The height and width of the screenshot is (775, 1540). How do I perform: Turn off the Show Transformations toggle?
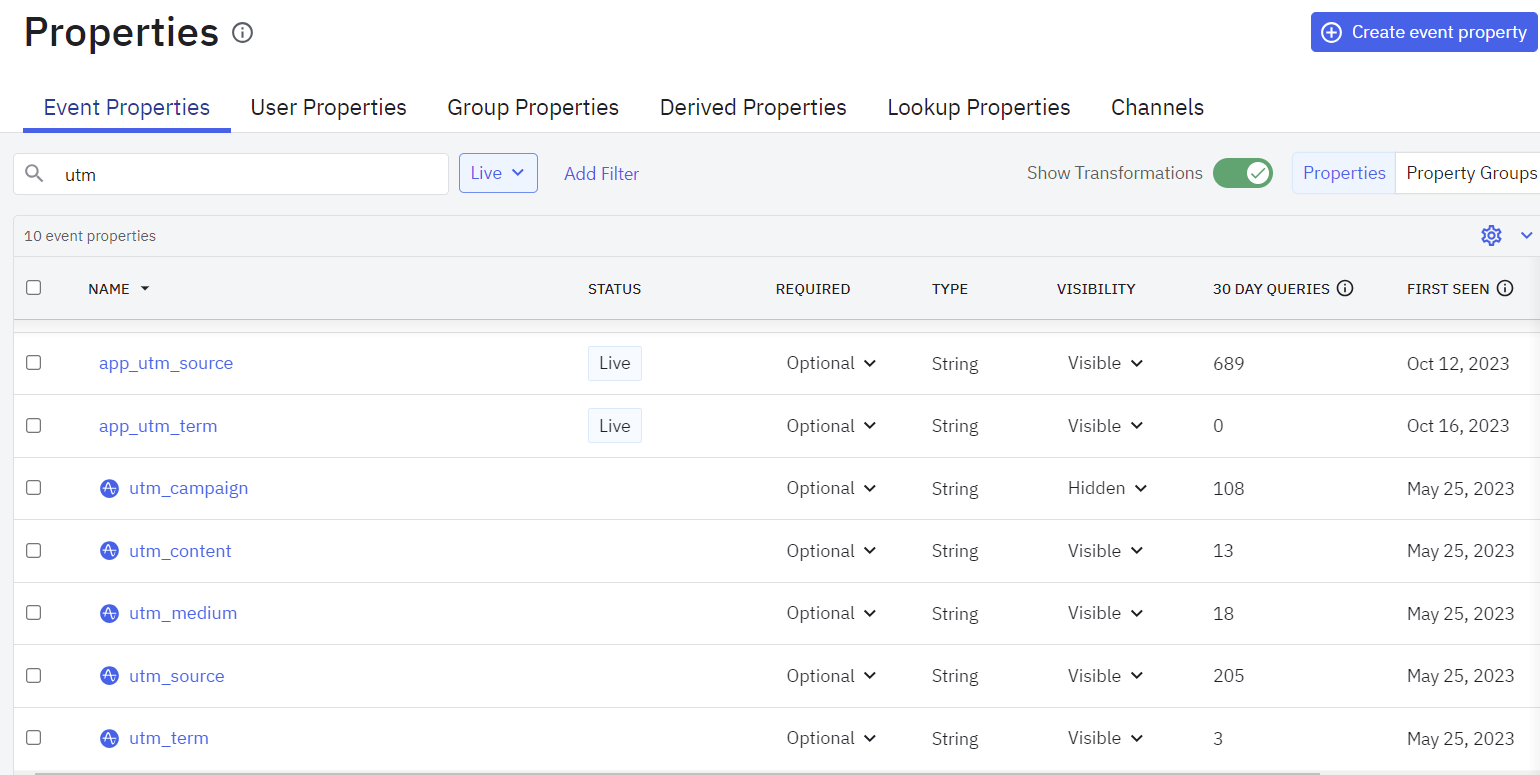pyautogui.click(x=1243, y=173)
